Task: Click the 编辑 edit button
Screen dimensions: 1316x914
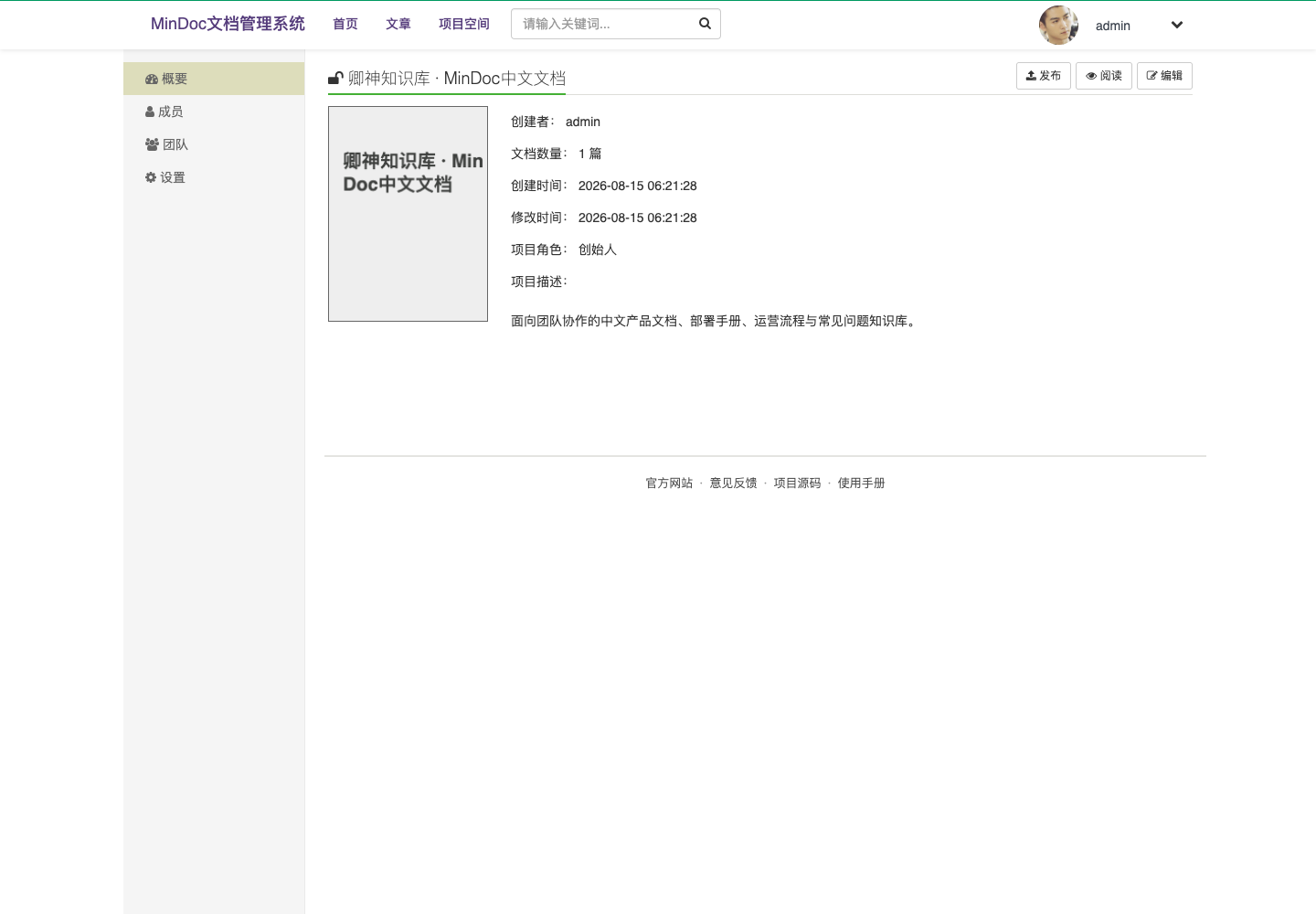Action: [1164, 76]
